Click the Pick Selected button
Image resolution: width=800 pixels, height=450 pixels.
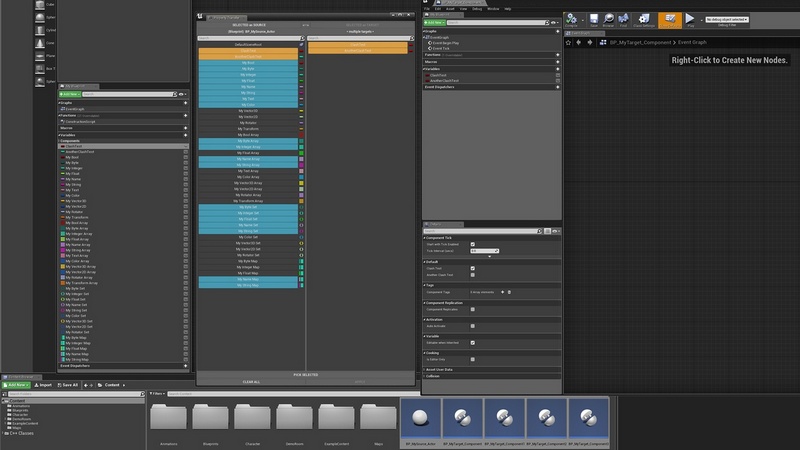click(x=305, y=374)
